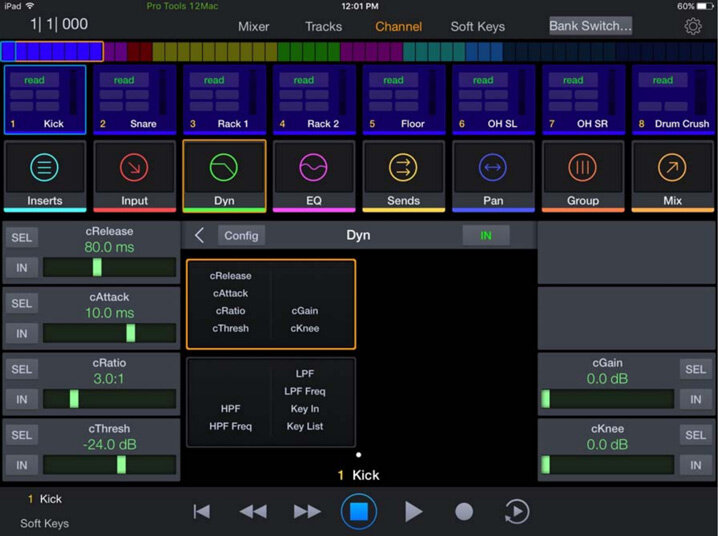Select track 4 Rack 2 strip
The width and height of the screenshot is (718, 536).
point(314,100)
